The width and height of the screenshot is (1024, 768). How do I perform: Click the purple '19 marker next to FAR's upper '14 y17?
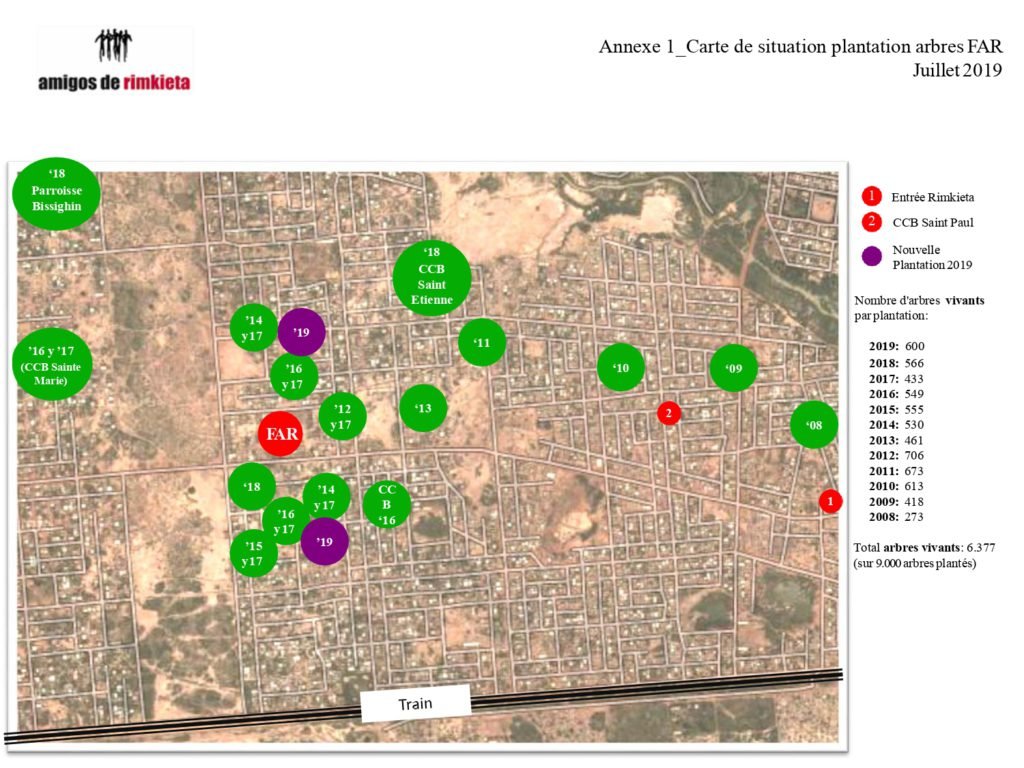tap(302, 331)
